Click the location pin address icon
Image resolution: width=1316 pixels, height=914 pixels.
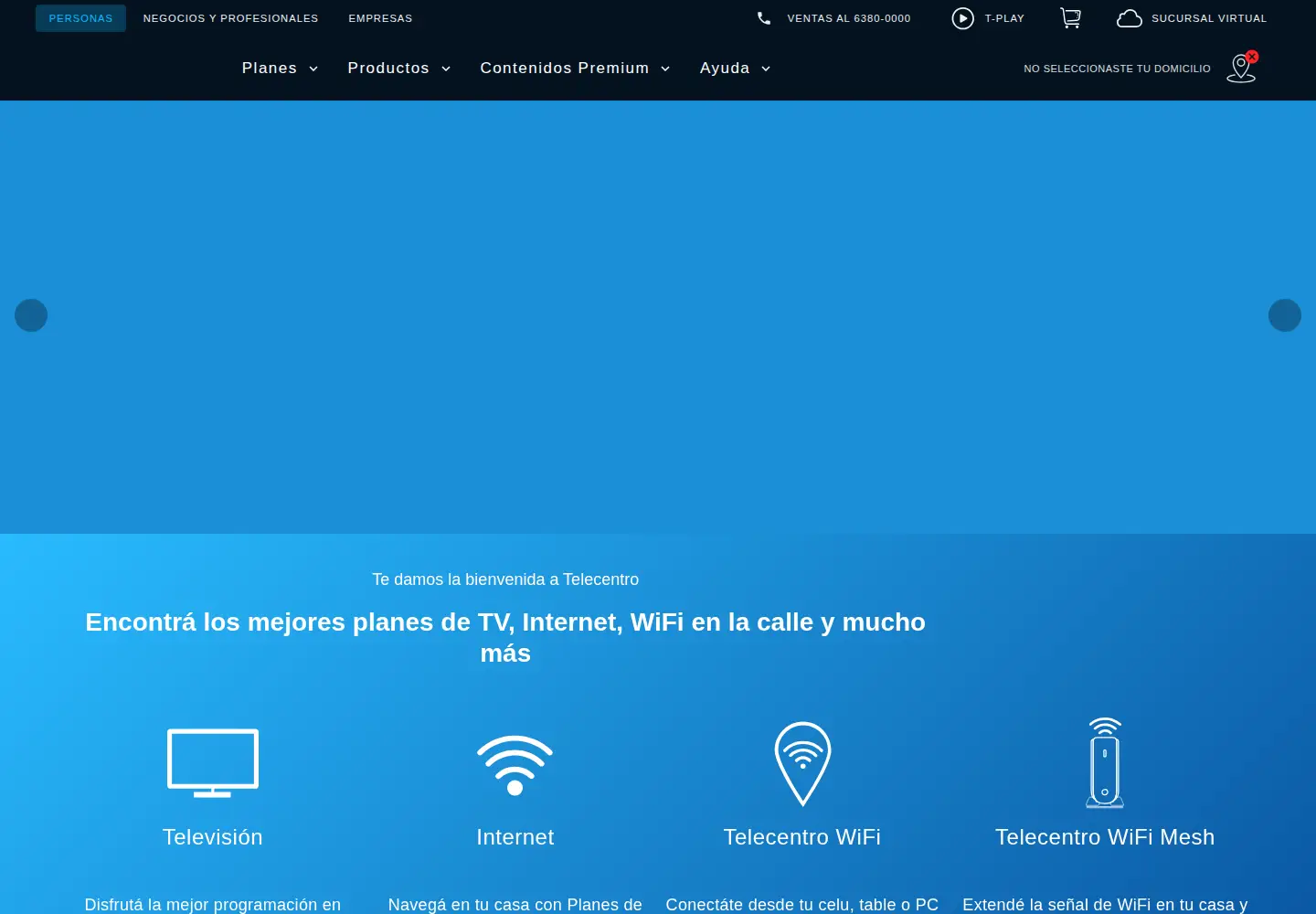tap(1242, 68)
